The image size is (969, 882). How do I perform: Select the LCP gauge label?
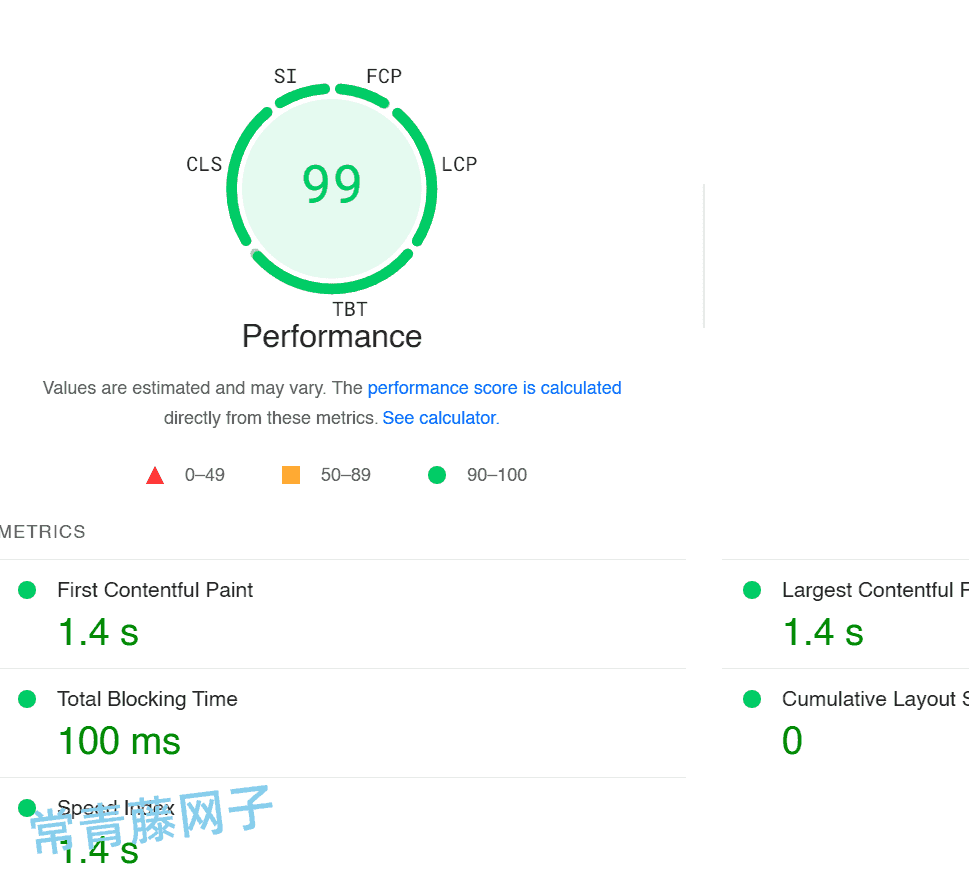coord(459,165)
